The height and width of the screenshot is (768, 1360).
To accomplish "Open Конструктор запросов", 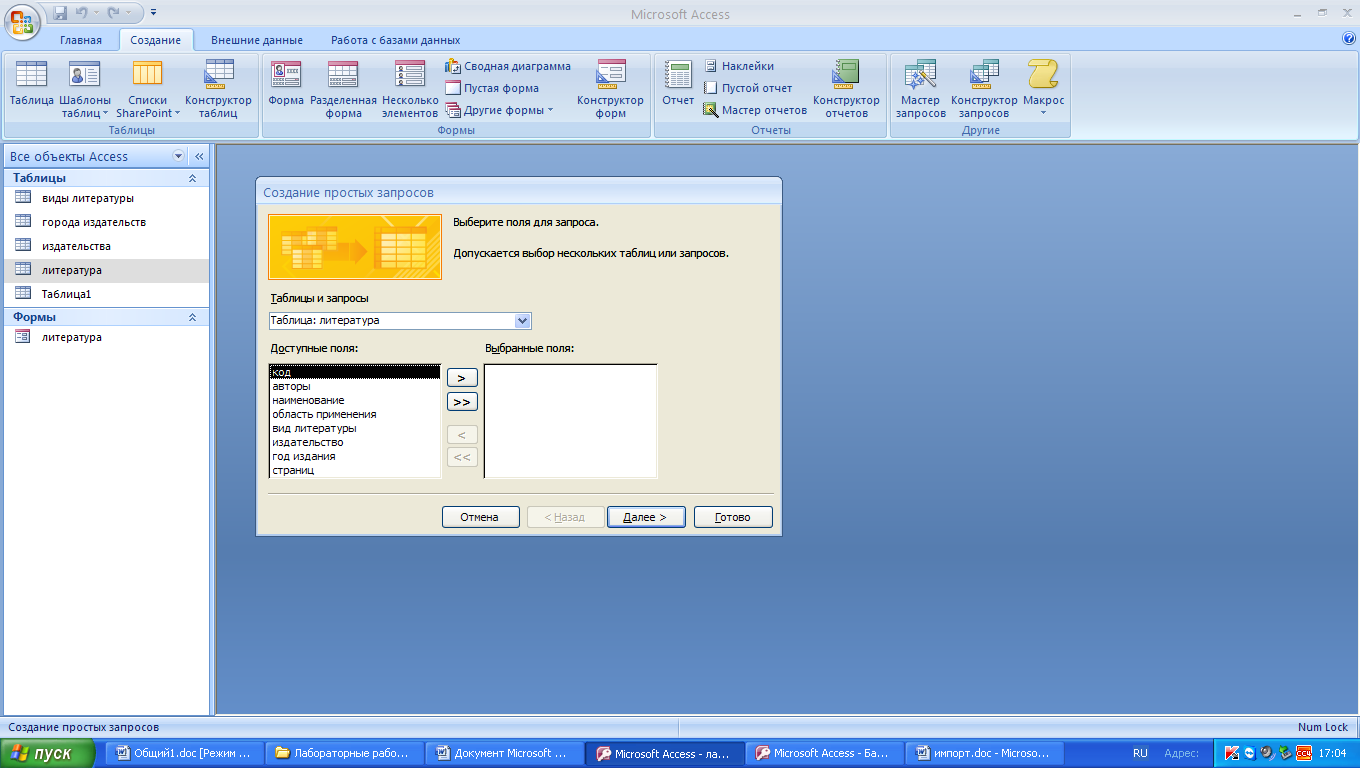I will point(984,88).
